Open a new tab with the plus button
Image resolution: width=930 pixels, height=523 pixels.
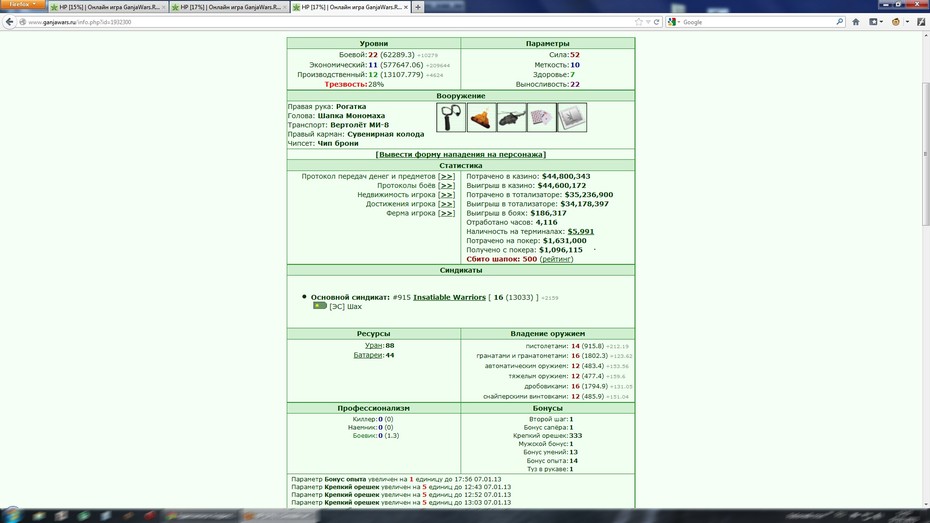(418, 7)
